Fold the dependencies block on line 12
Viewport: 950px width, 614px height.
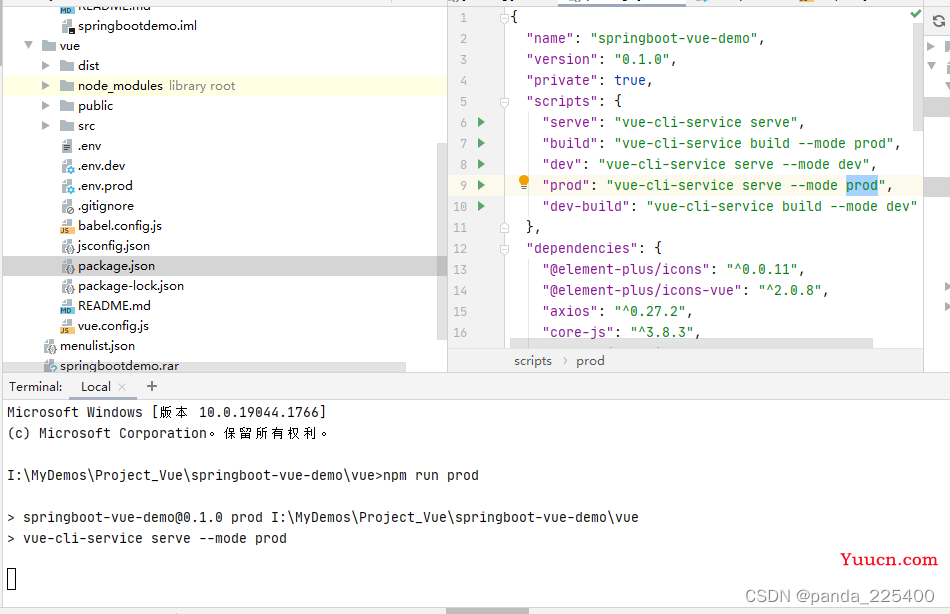504,249
